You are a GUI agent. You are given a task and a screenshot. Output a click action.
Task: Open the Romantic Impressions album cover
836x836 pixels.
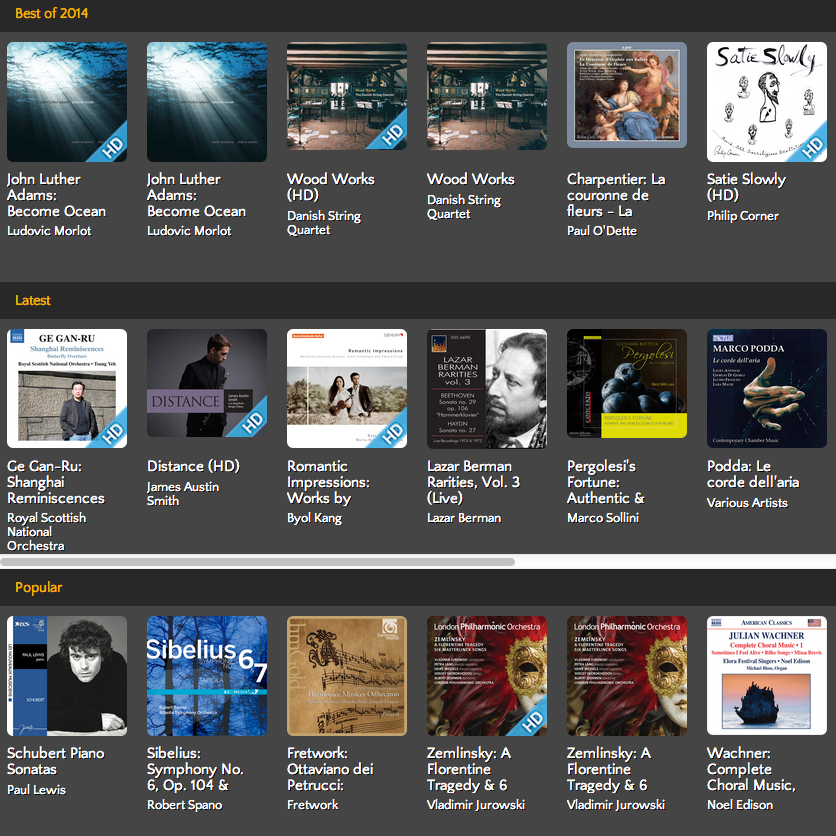[347, 388]
